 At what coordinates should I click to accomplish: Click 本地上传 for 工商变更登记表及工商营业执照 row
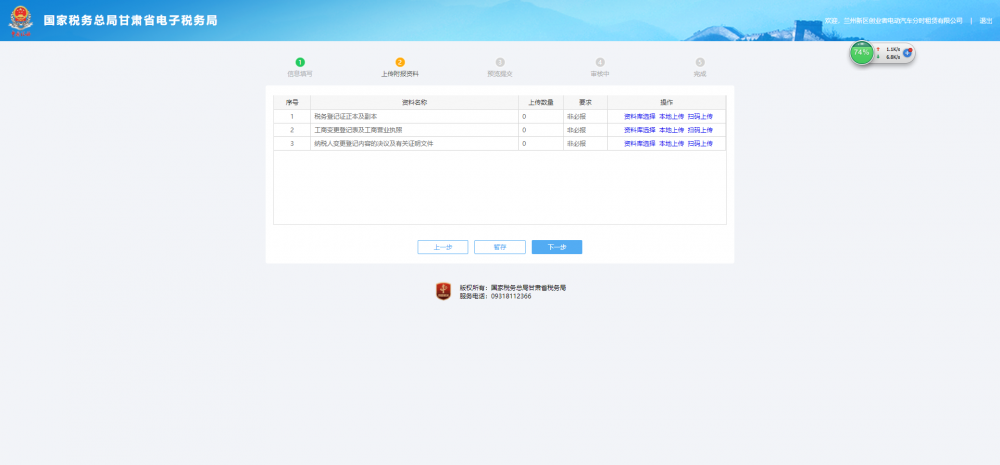[x=671, y=130]
